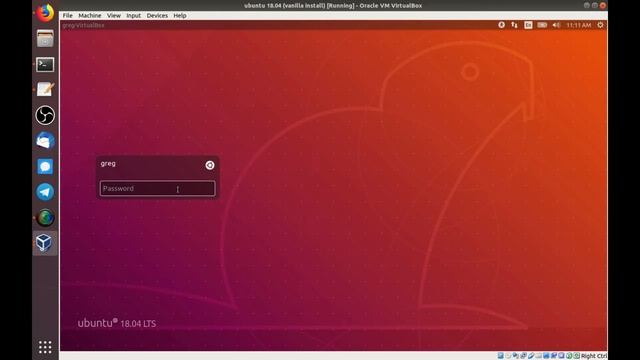Open the Machine menu
The image size is (640, 360).
pyautogui.click(x=90, y=16)
